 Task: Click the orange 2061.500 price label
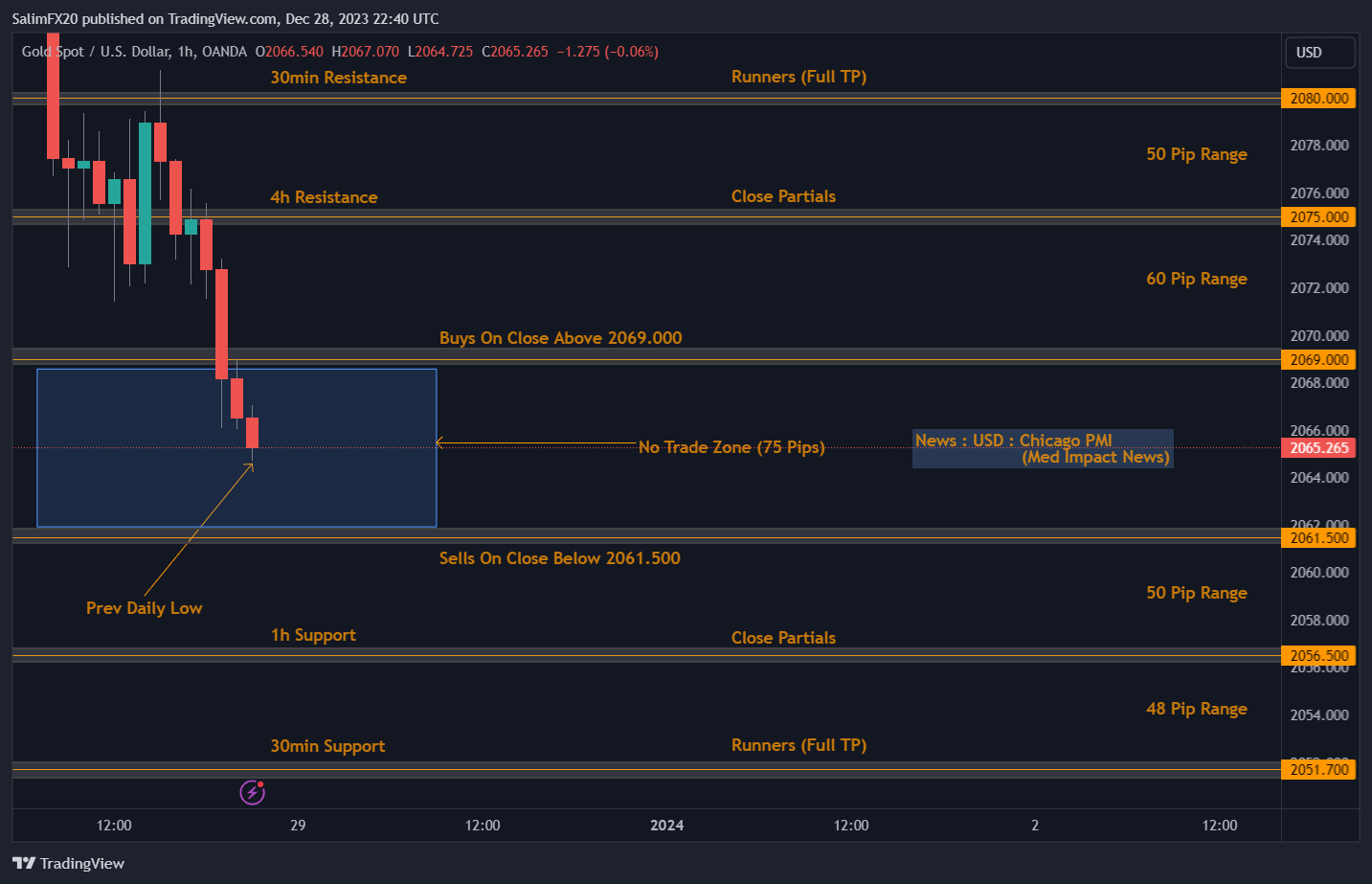coord(1318,538)
